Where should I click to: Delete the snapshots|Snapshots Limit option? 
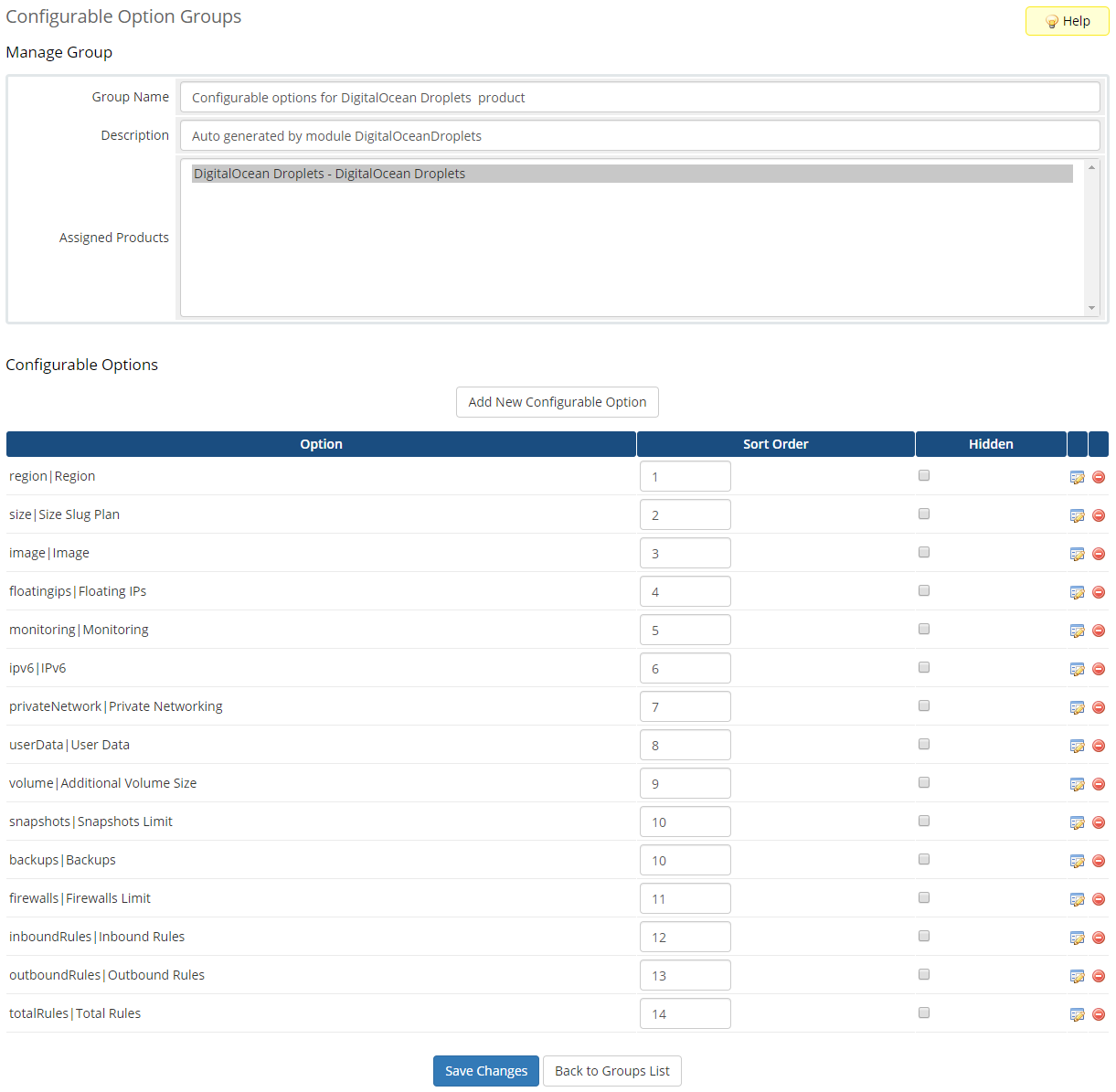point(1099,822)
